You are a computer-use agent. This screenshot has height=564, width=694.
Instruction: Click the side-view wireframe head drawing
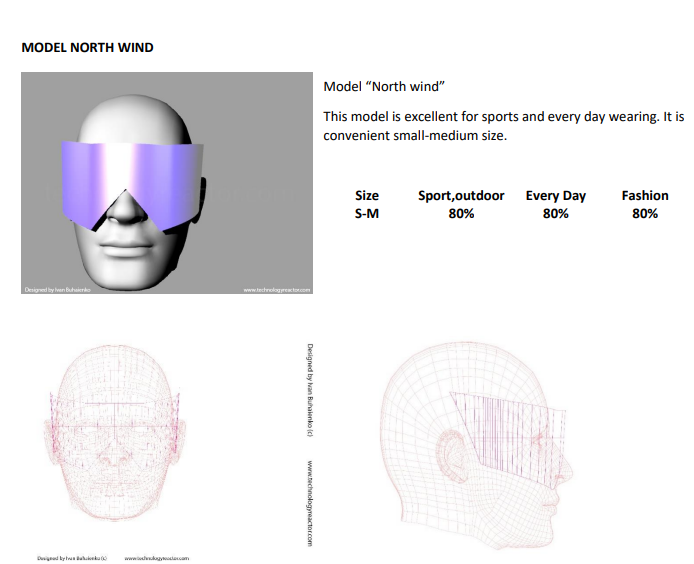pos(477,445)
